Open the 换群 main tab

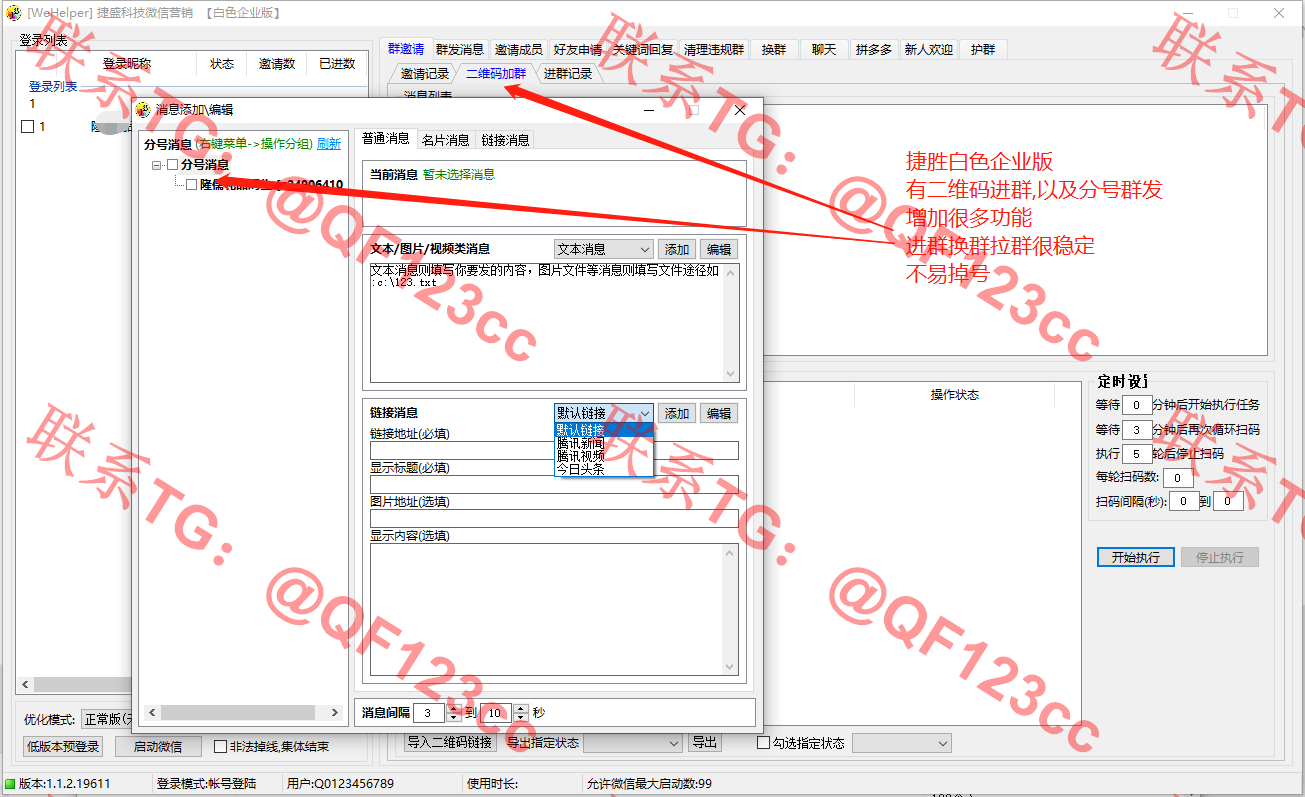(774, 49)
